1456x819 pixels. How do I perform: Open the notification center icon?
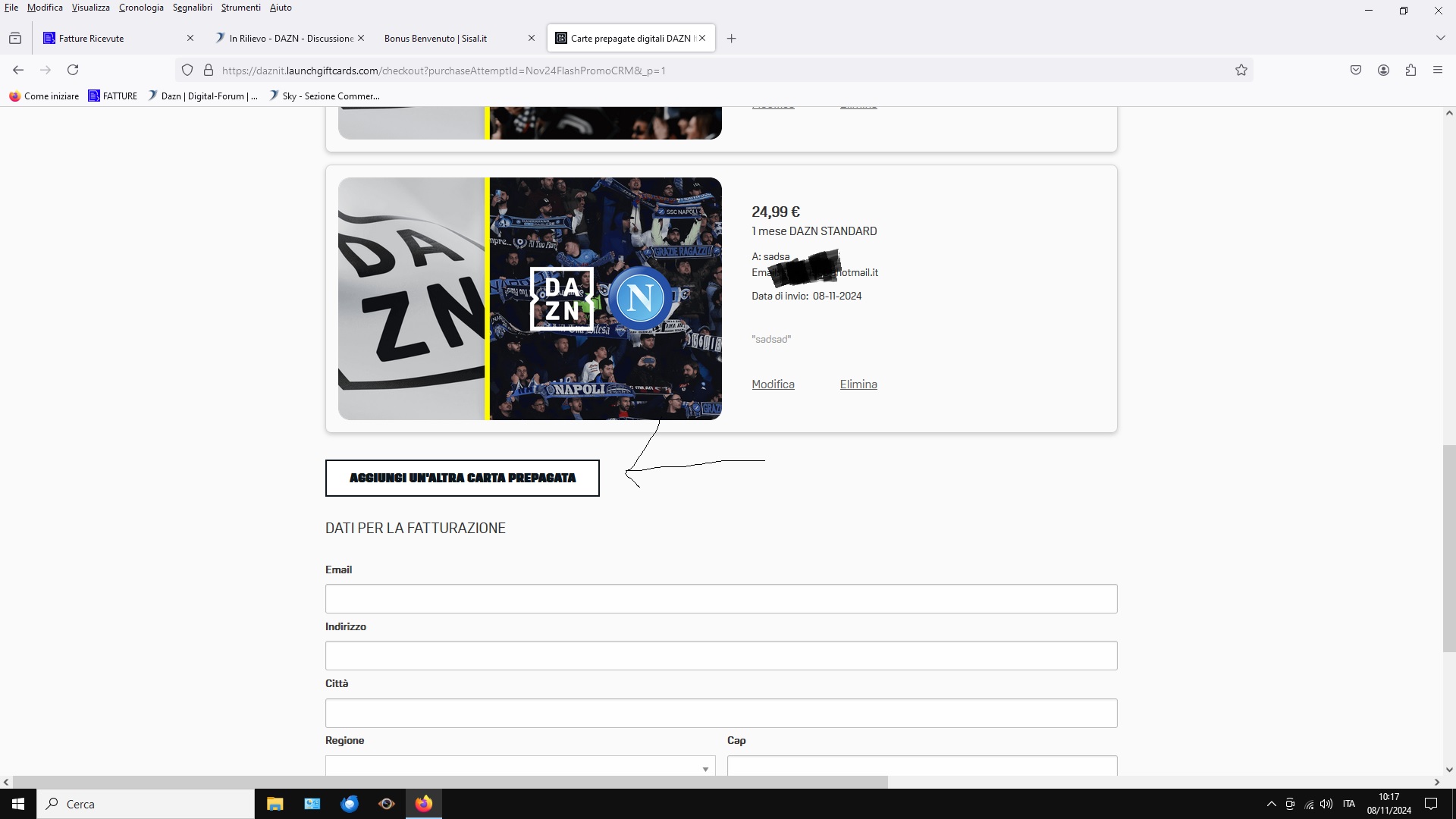click(1431, 804)
